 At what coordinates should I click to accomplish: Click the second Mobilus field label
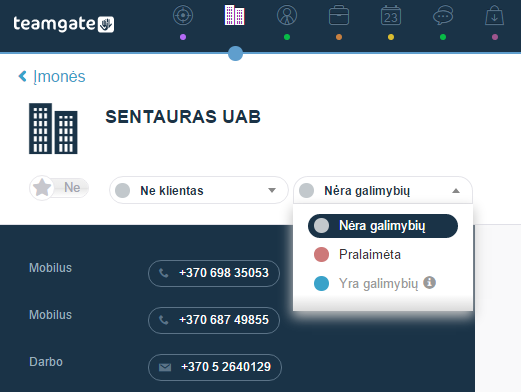pos(50,315)
